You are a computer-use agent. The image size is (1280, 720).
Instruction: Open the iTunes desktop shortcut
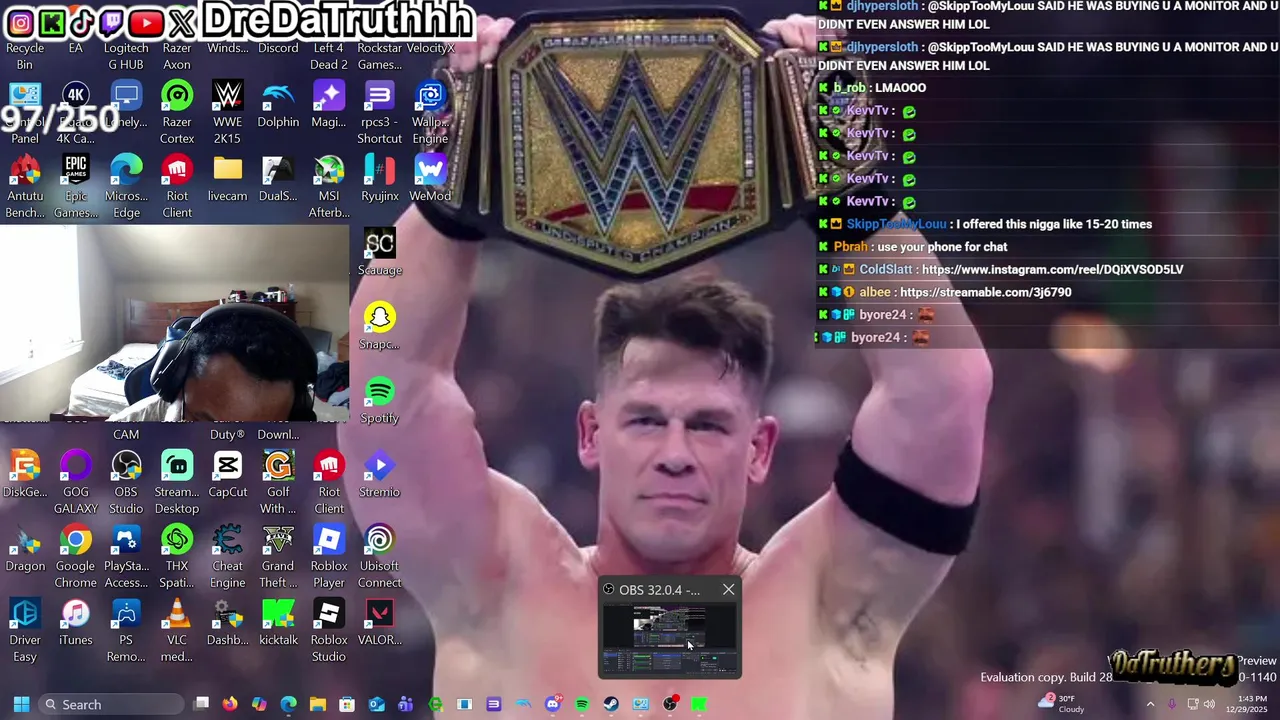pos(76,622)
